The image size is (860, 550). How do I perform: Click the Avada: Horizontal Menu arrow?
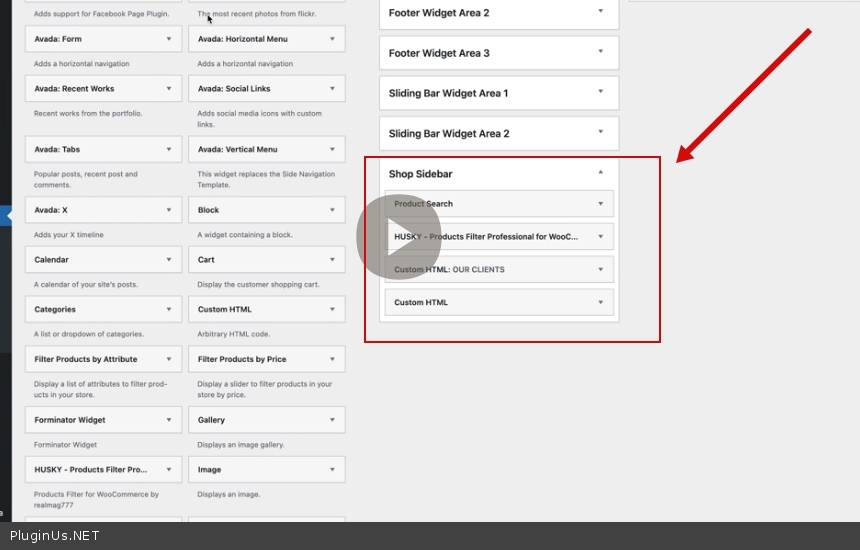tap(331, 39)
